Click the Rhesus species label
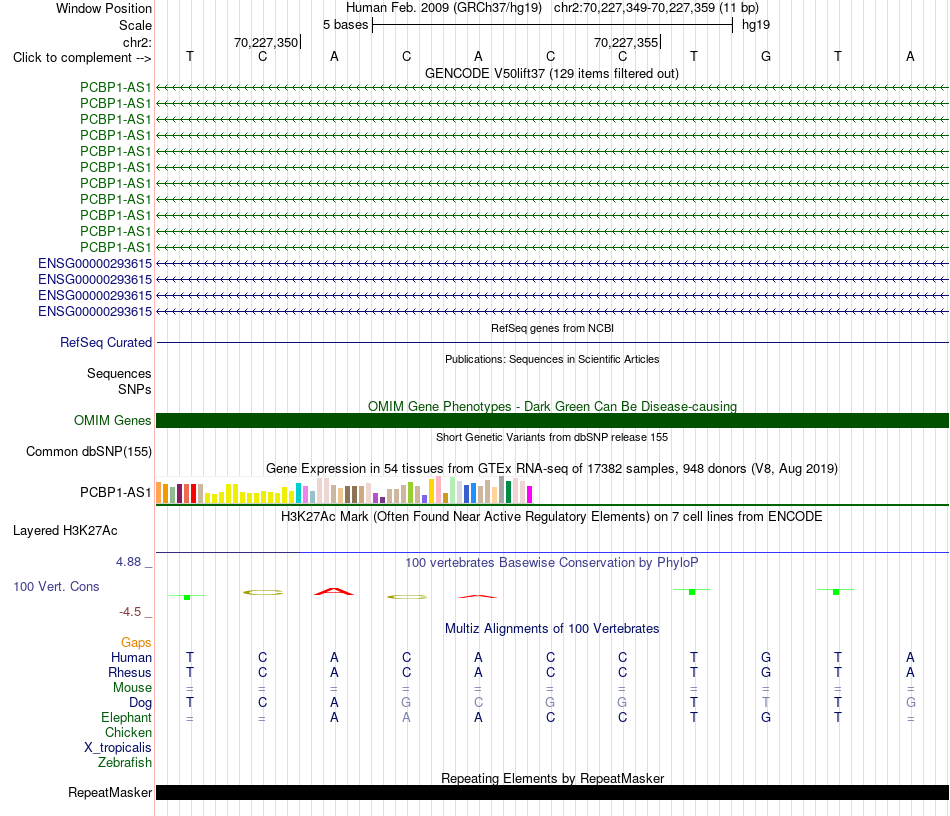This screenshot has height=816, width=950. point(130,672)
